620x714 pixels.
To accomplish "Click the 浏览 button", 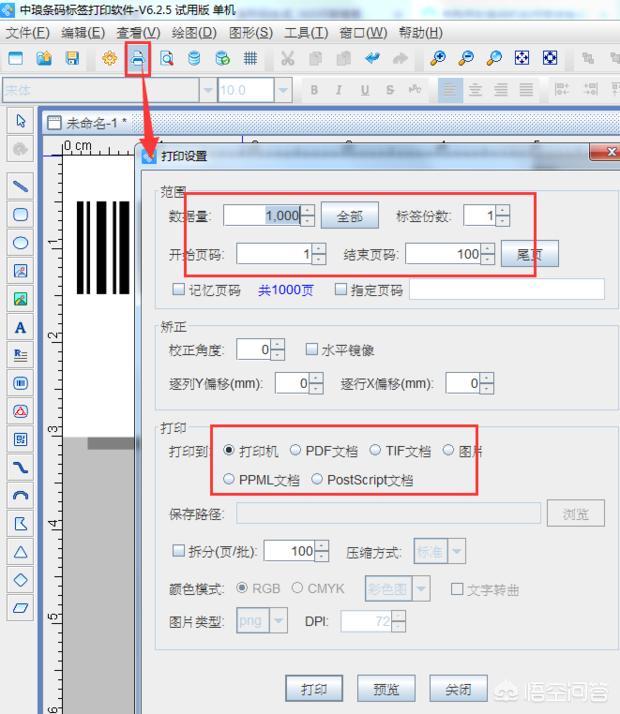I will tap(576, 514).
